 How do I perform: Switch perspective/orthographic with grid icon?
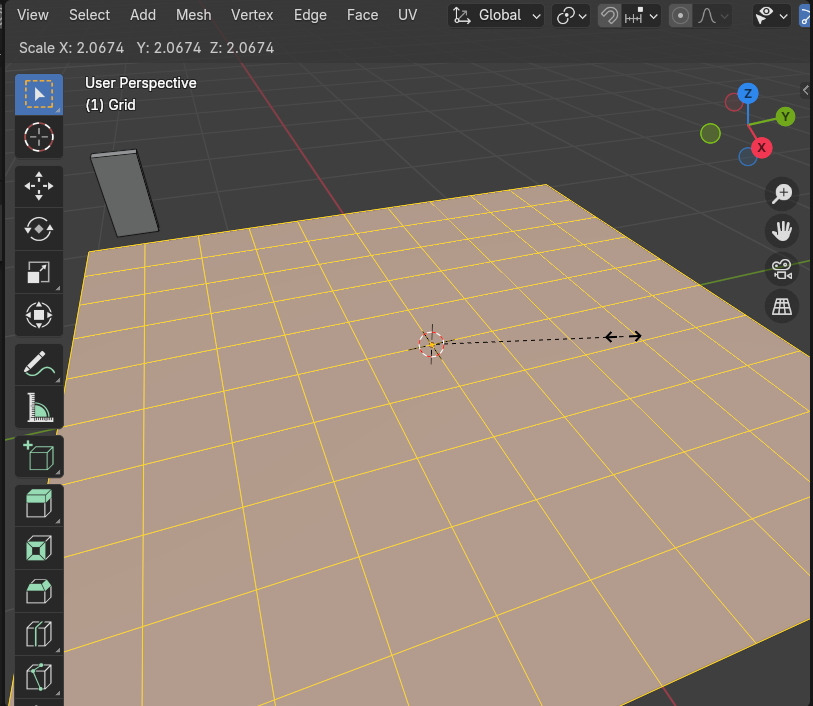(782, 307)
